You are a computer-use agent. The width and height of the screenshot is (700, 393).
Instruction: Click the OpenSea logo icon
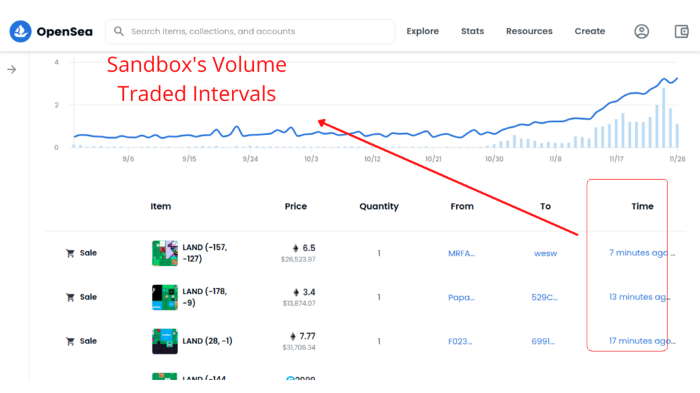[21, 31]
